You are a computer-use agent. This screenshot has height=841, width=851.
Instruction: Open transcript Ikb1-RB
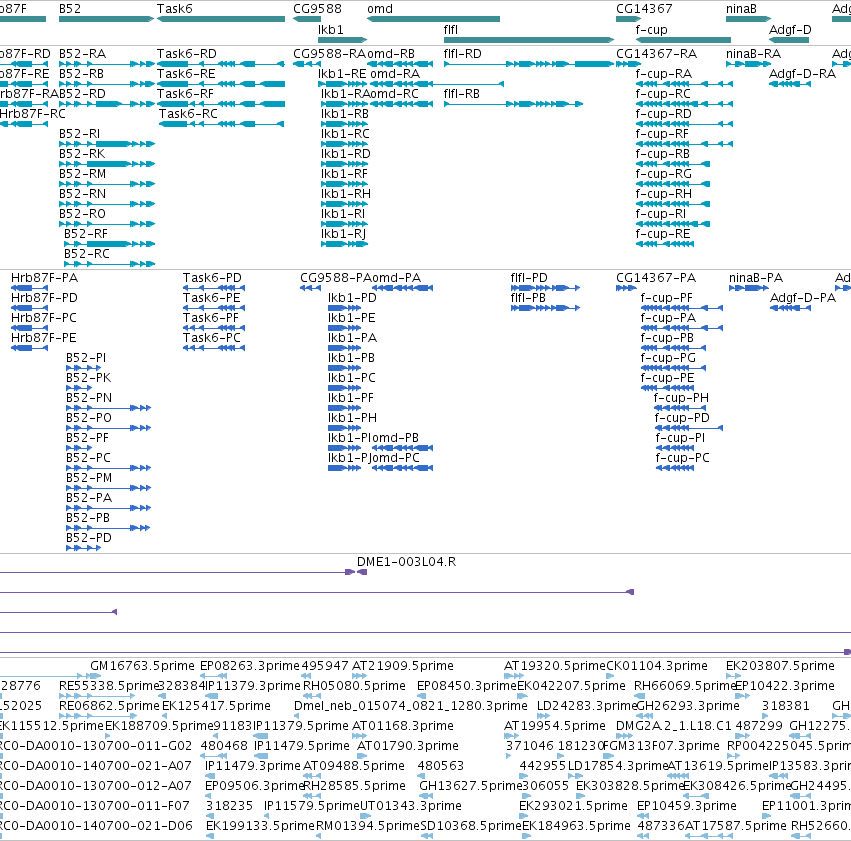tap(345, 114)
